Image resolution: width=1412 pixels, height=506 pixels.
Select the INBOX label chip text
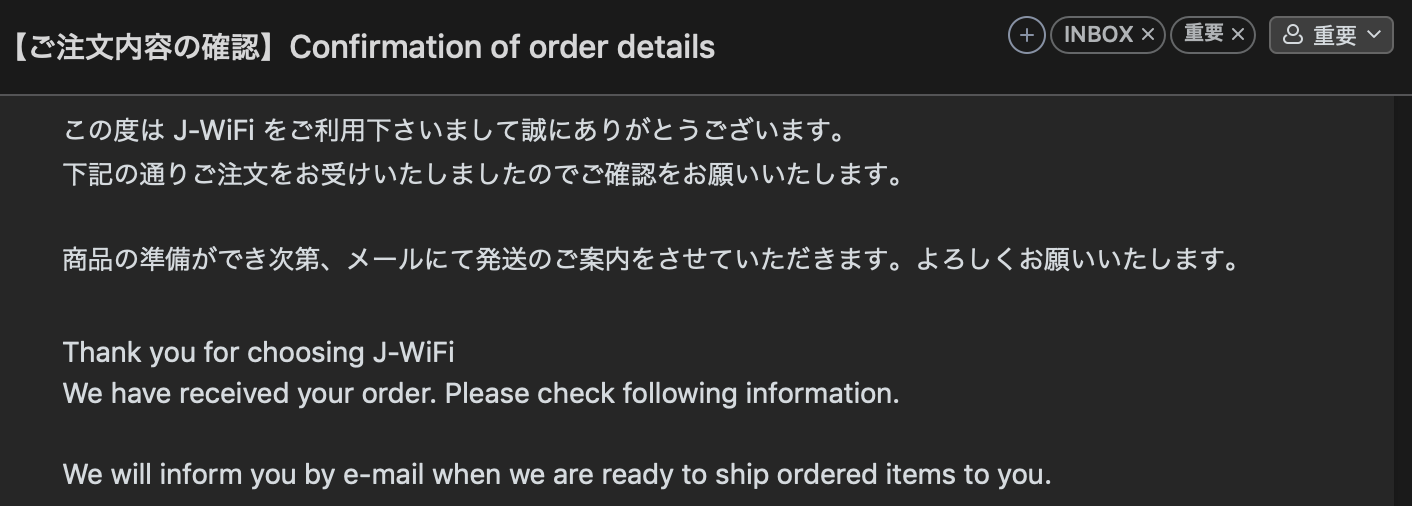tap(1098, 35)
